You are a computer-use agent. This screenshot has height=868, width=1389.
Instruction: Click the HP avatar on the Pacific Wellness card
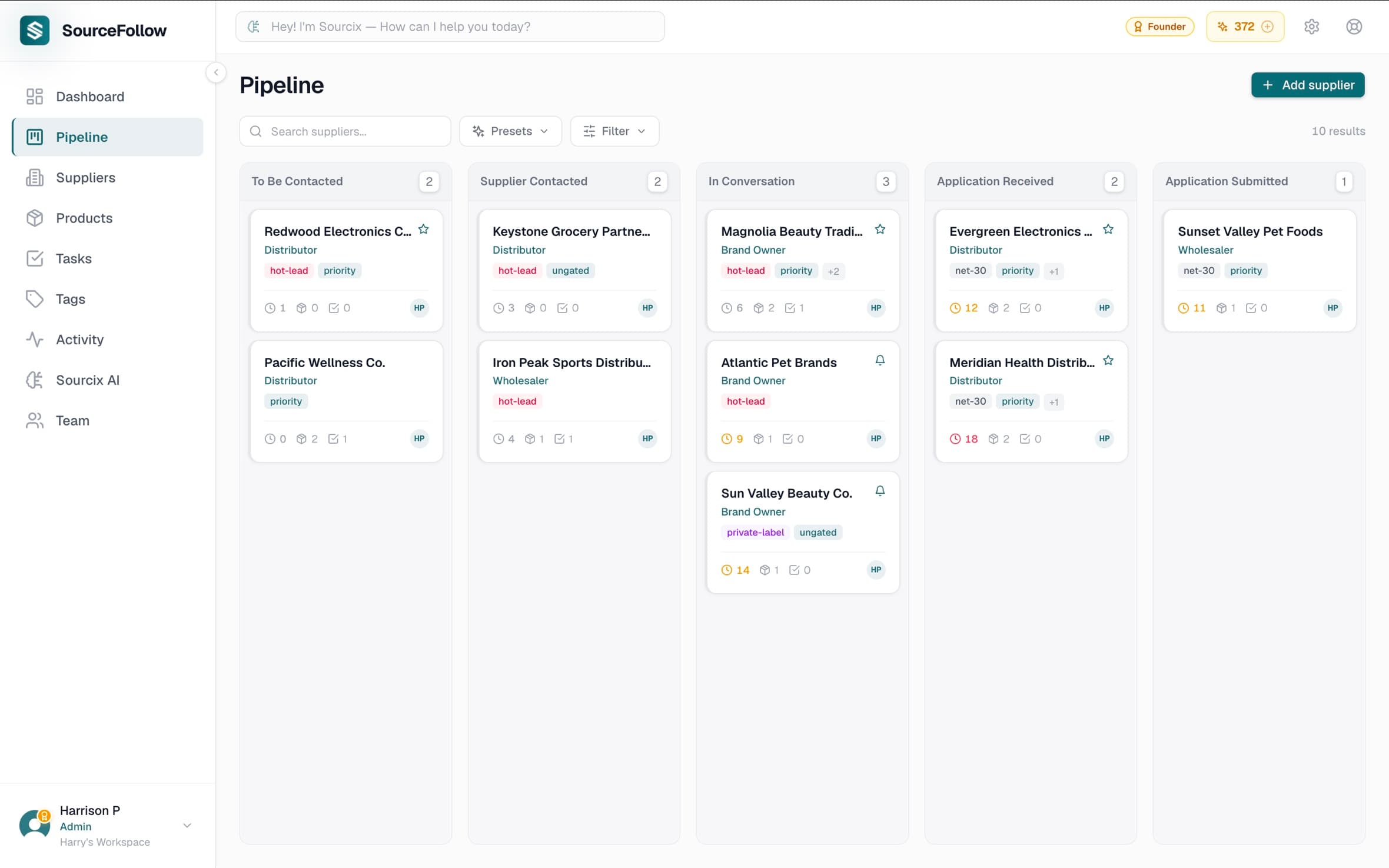(x=419, y=438)
